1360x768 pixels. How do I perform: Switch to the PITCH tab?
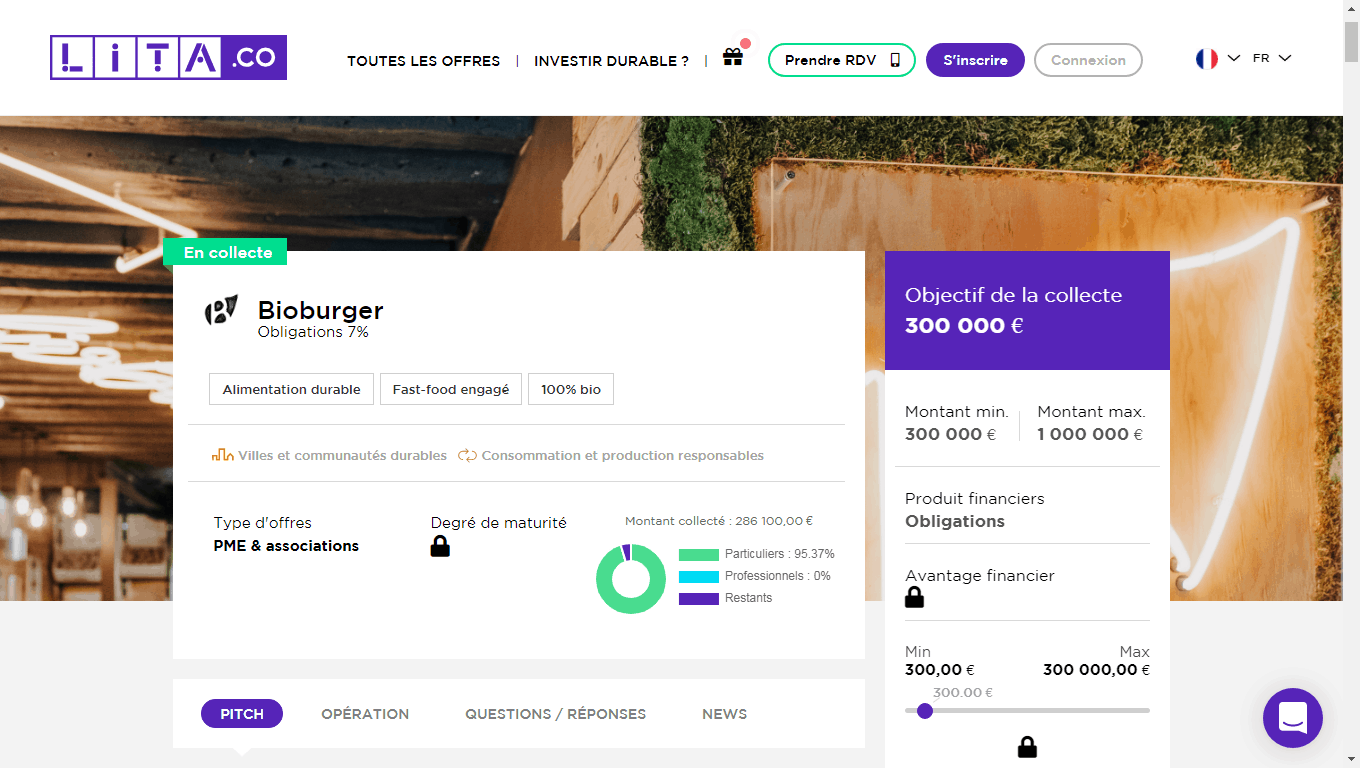[241, 713]
